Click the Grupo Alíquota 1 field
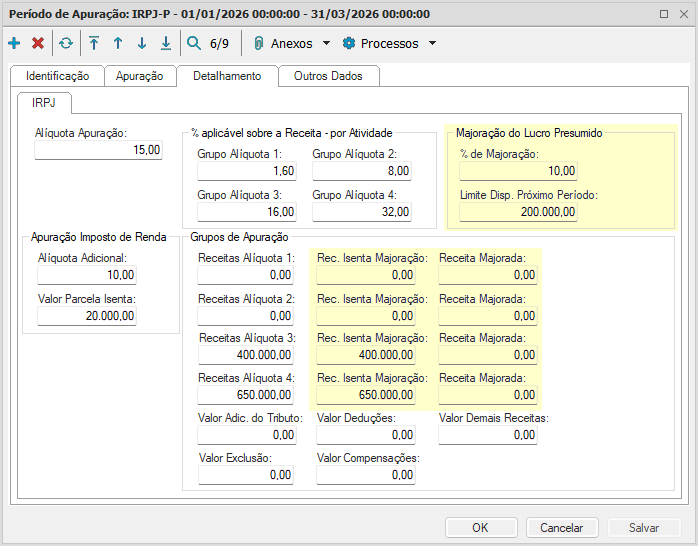 tap(247, 171)
